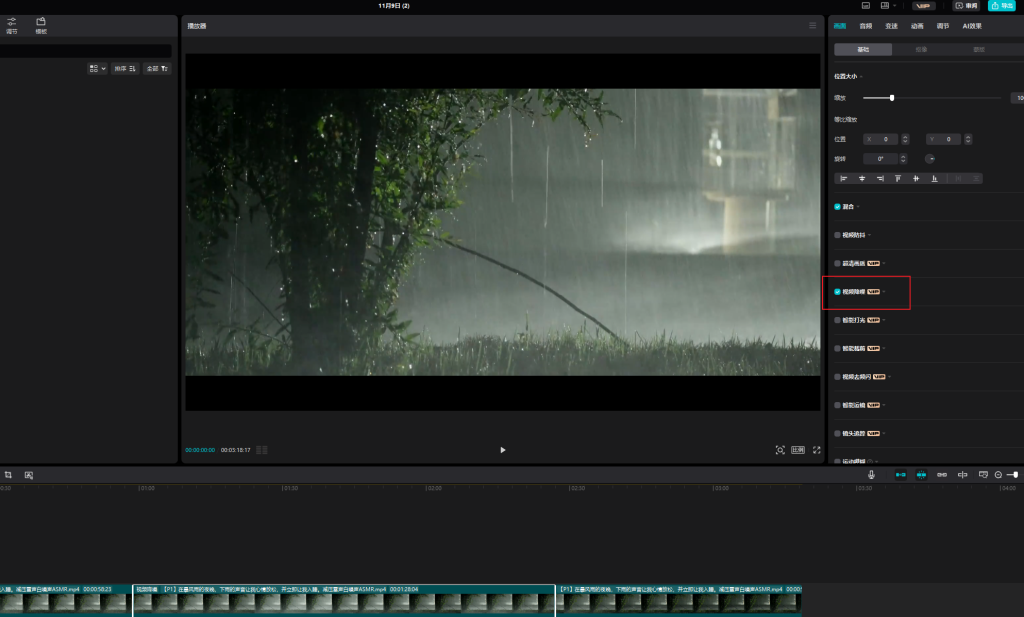Click the rotation dial knob
This screenshot has height=617, width=1024.
pos(930,159)
